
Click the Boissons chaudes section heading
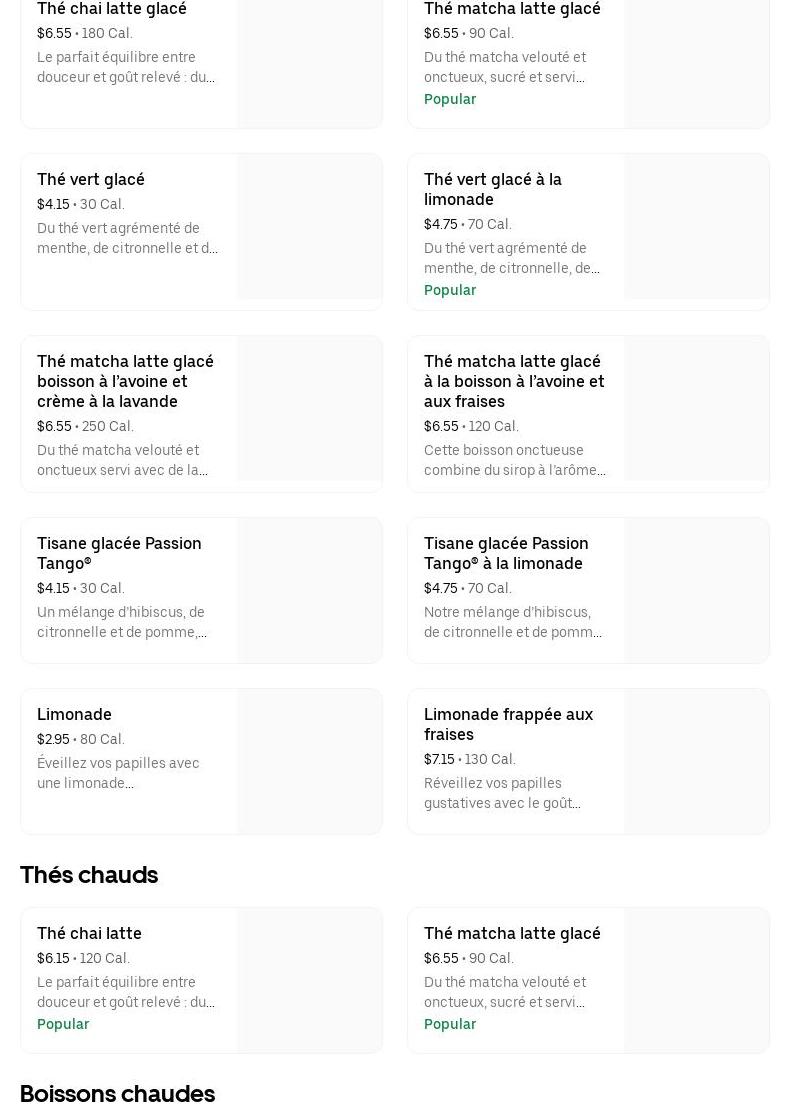[x=117, y=1093]
